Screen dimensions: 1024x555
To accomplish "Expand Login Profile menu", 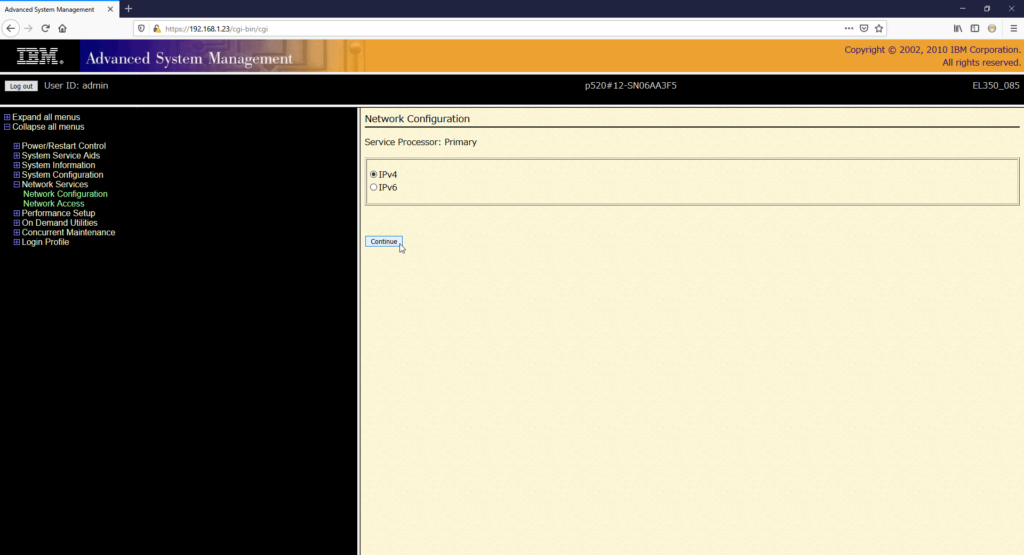I will click(17, 242).
